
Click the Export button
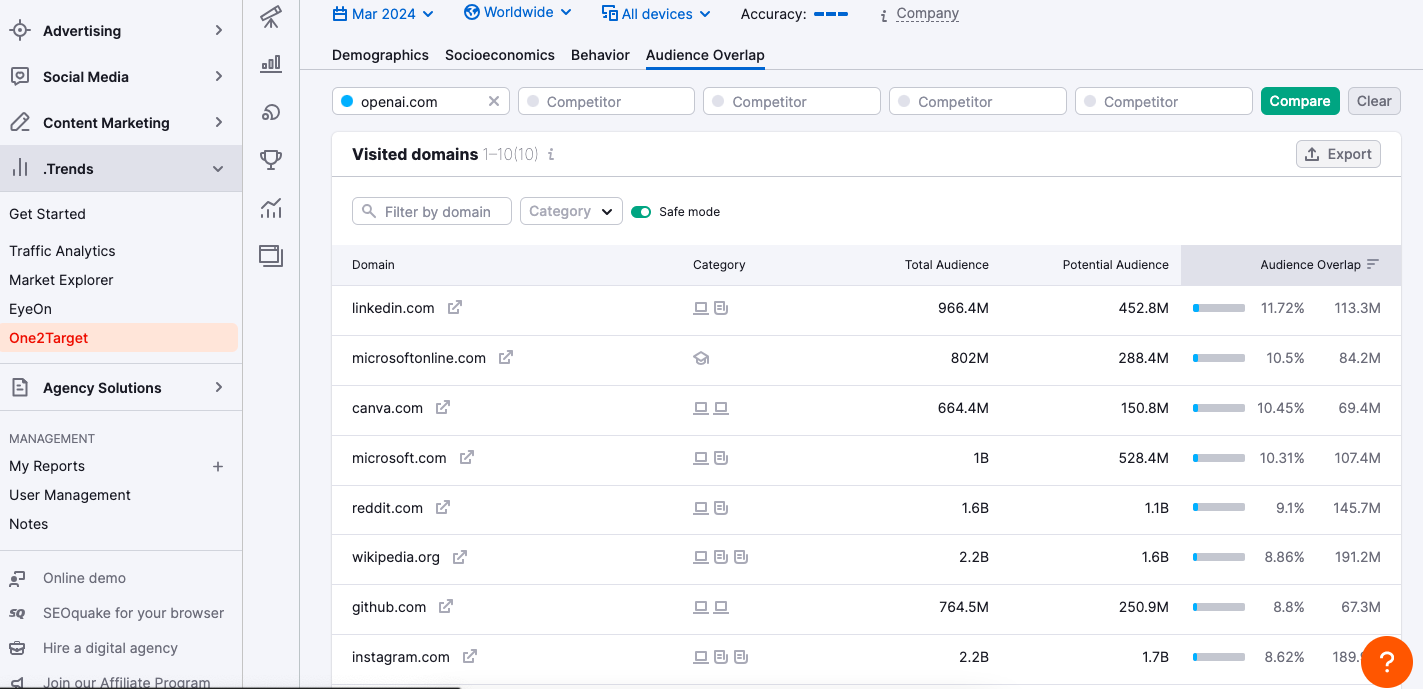click(1338, 154)
